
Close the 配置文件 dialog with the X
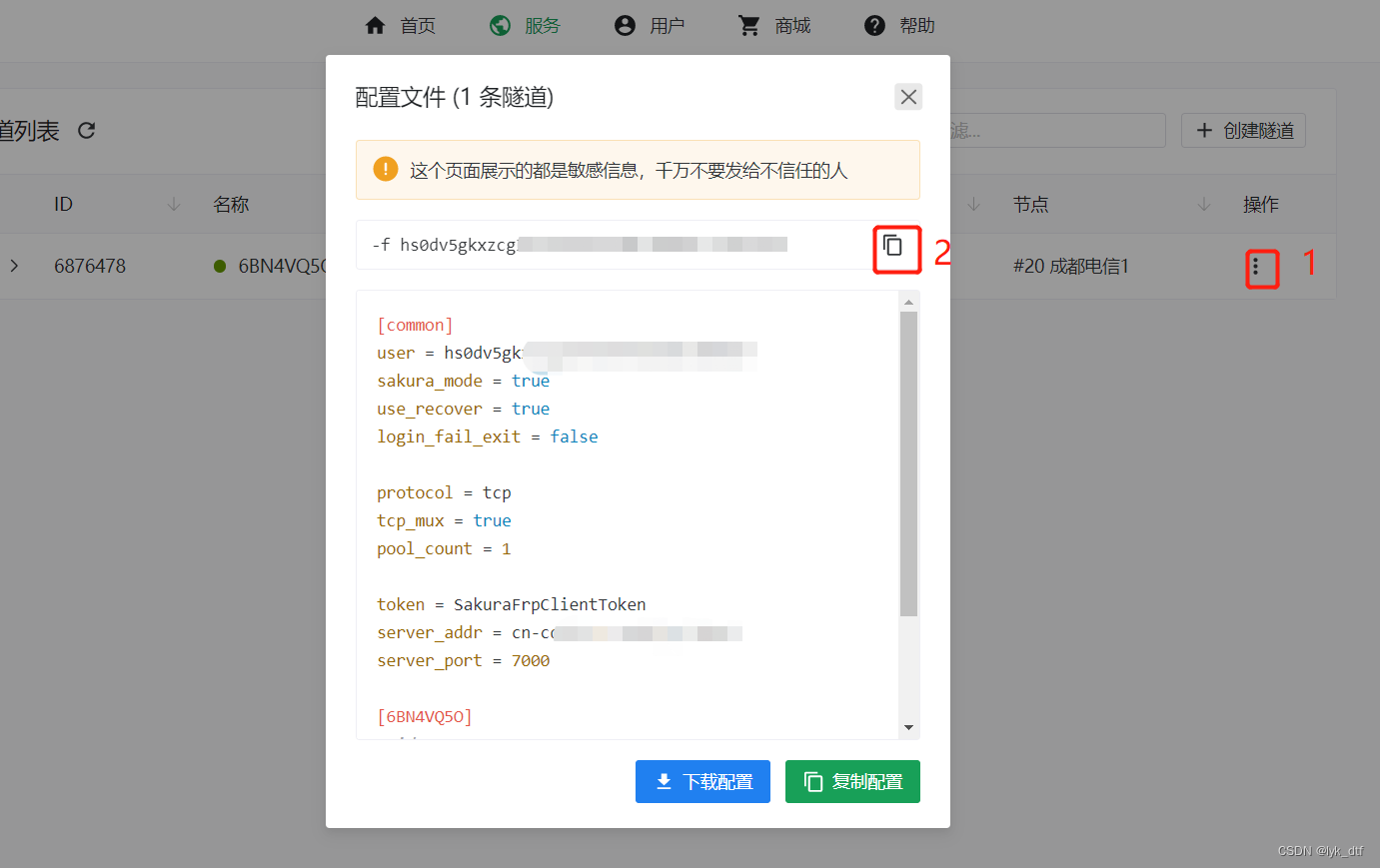(x=908, y=97)
